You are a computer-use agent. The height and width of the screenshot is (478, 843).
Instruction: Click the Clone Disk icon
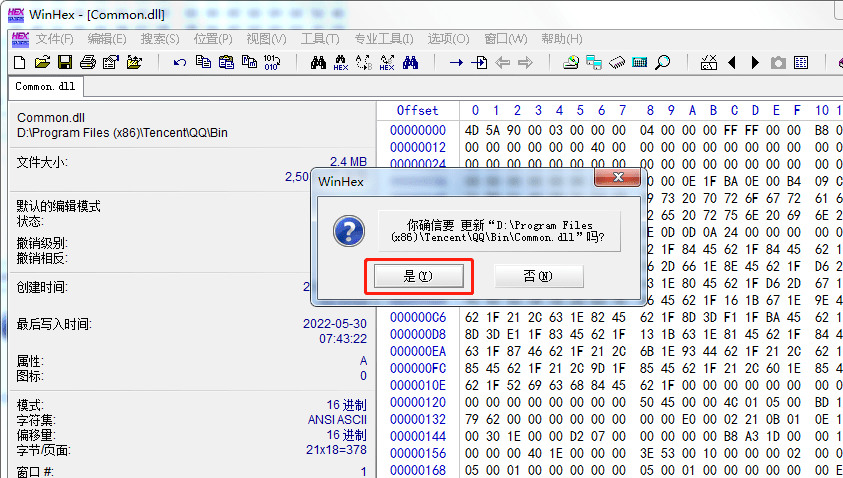tap(594, 63)
